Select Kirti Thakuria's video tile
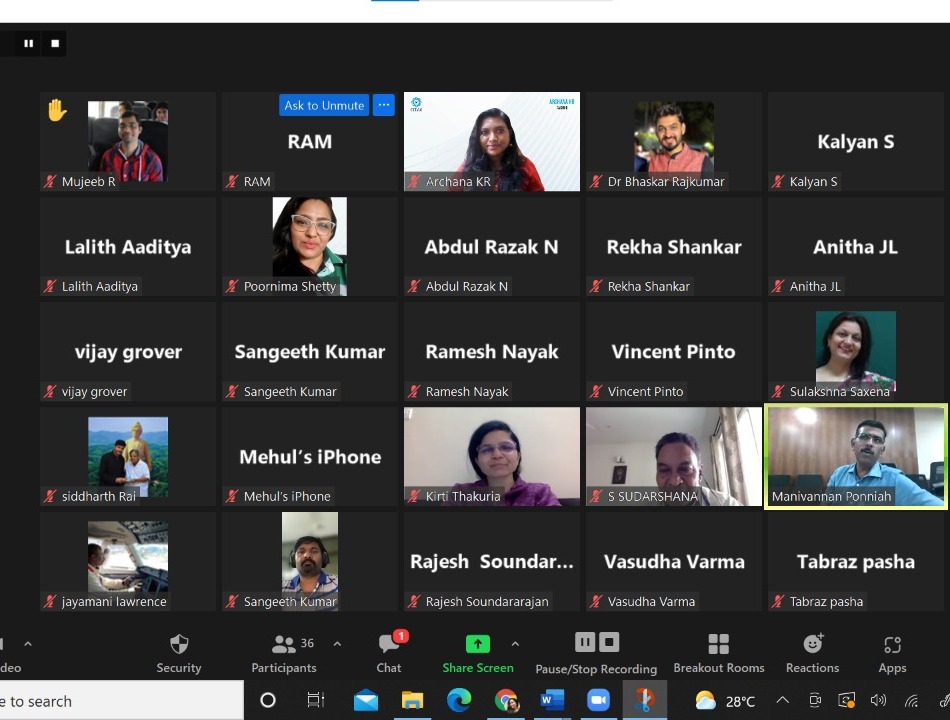This screenshot has width=950, height=720. point(492,456)
